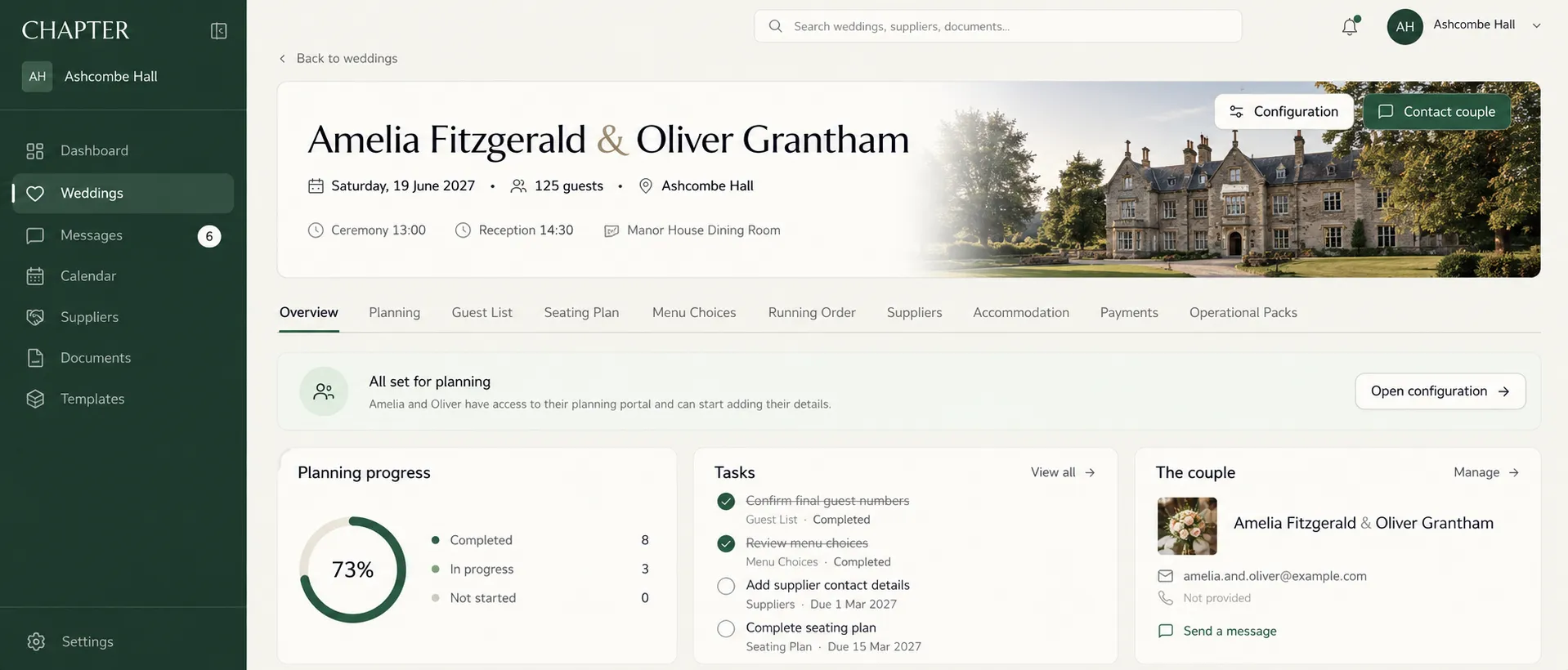Screen dimensions: 1568x670
Task: Click the Documents file icon
Action: (x=35, y=358)
